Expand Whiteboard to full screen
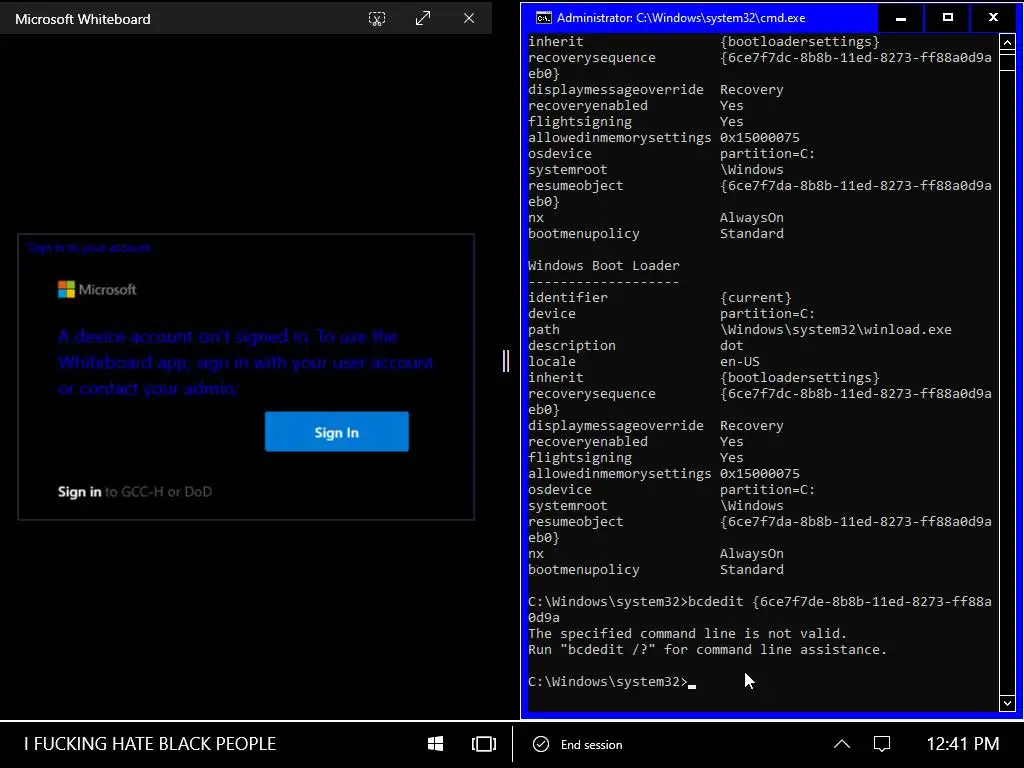 423,18
